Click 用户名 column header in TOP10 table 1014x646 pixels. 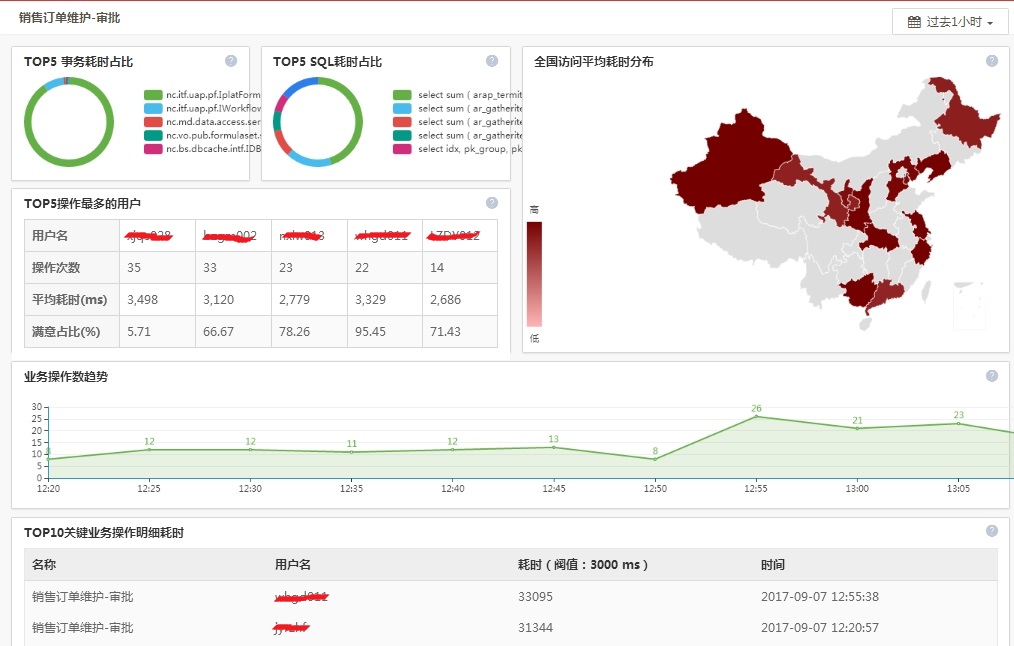[x=293, y=565]
